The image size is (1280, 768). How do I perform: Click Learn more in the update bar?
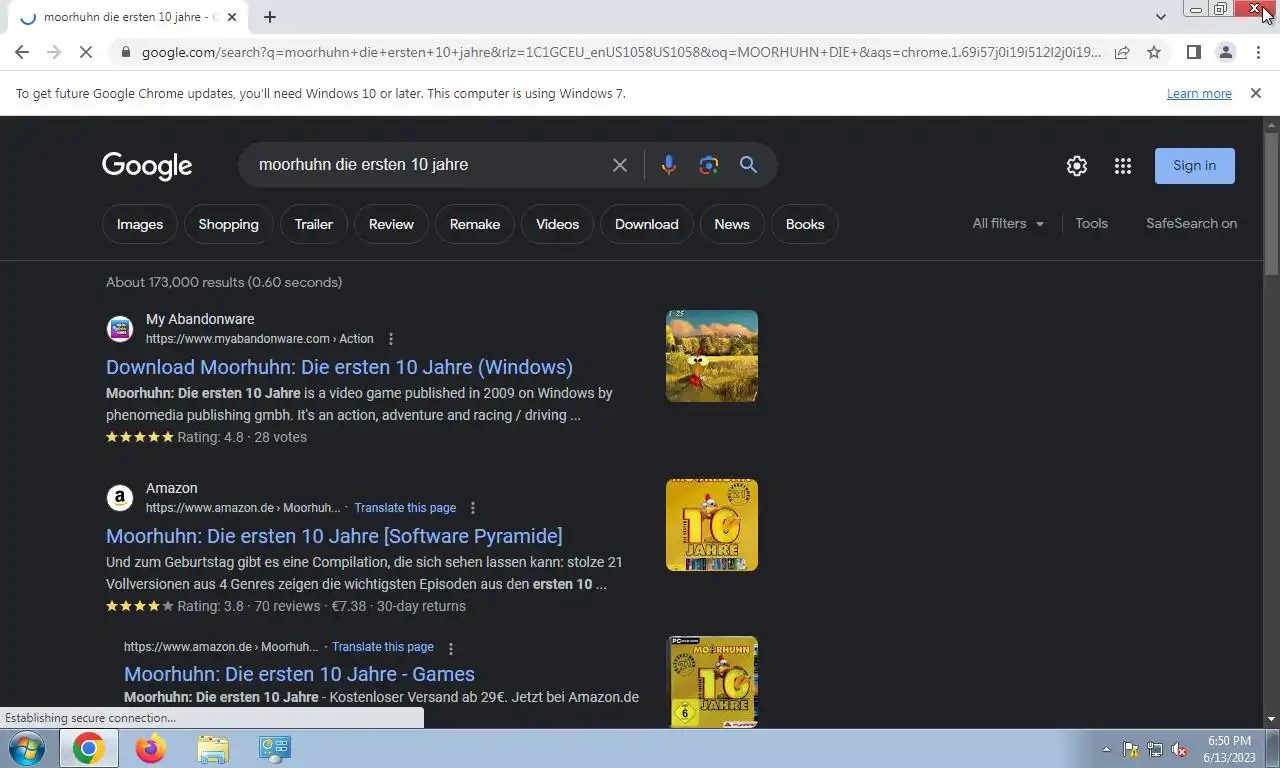point(1199,93)
